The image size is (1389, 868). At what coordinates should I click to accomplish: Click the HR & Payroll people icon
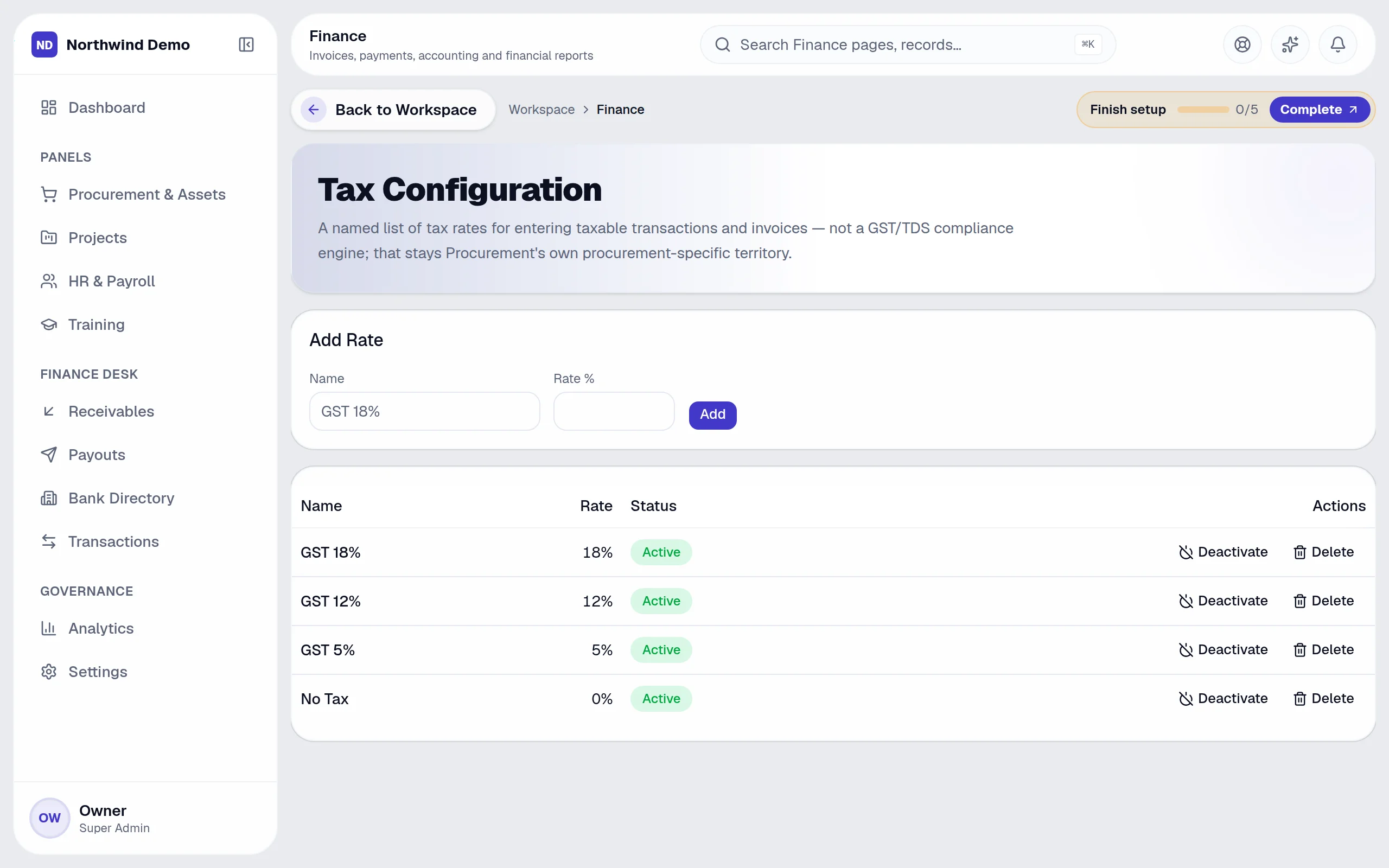(49, 282)
